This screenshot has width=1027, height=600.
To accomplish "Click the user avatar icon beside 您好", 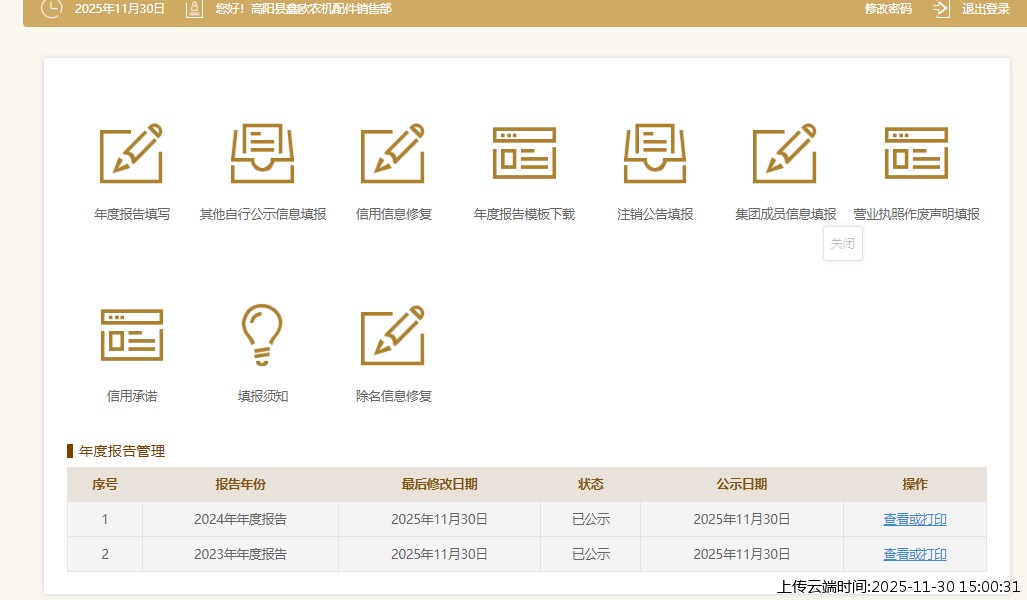I will click(194, 9).
